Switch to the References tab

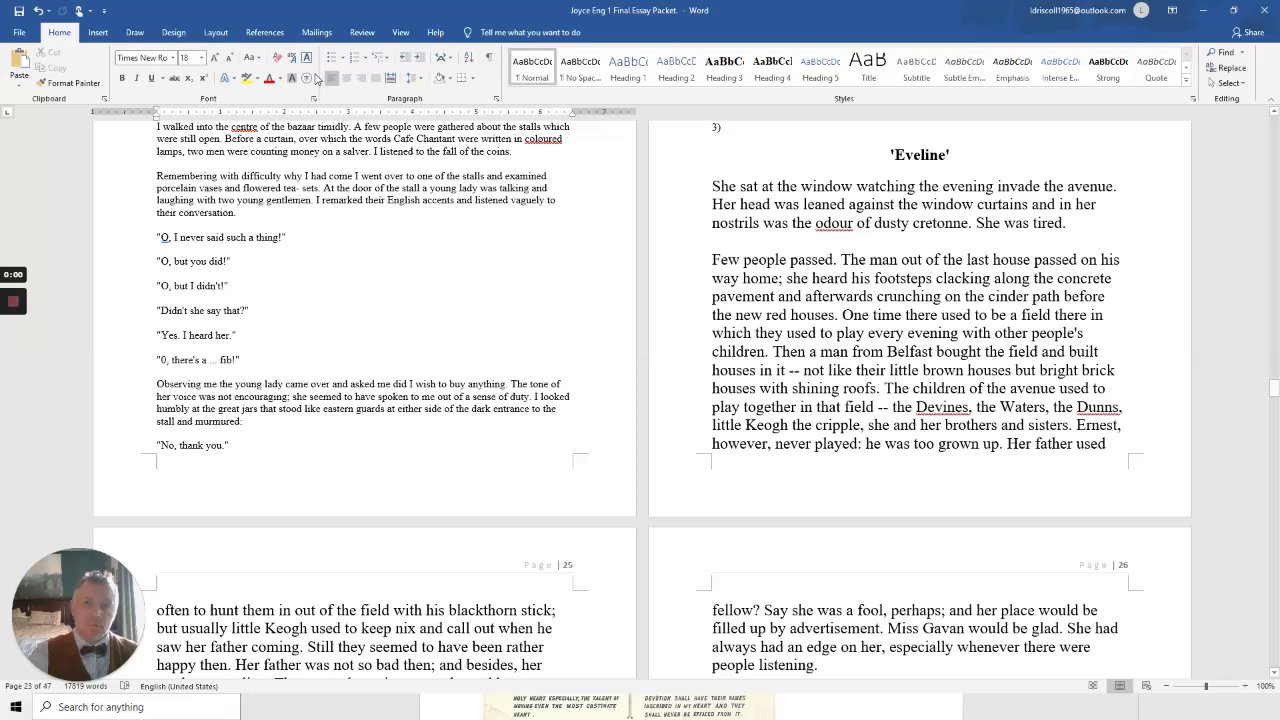(265, 32)
